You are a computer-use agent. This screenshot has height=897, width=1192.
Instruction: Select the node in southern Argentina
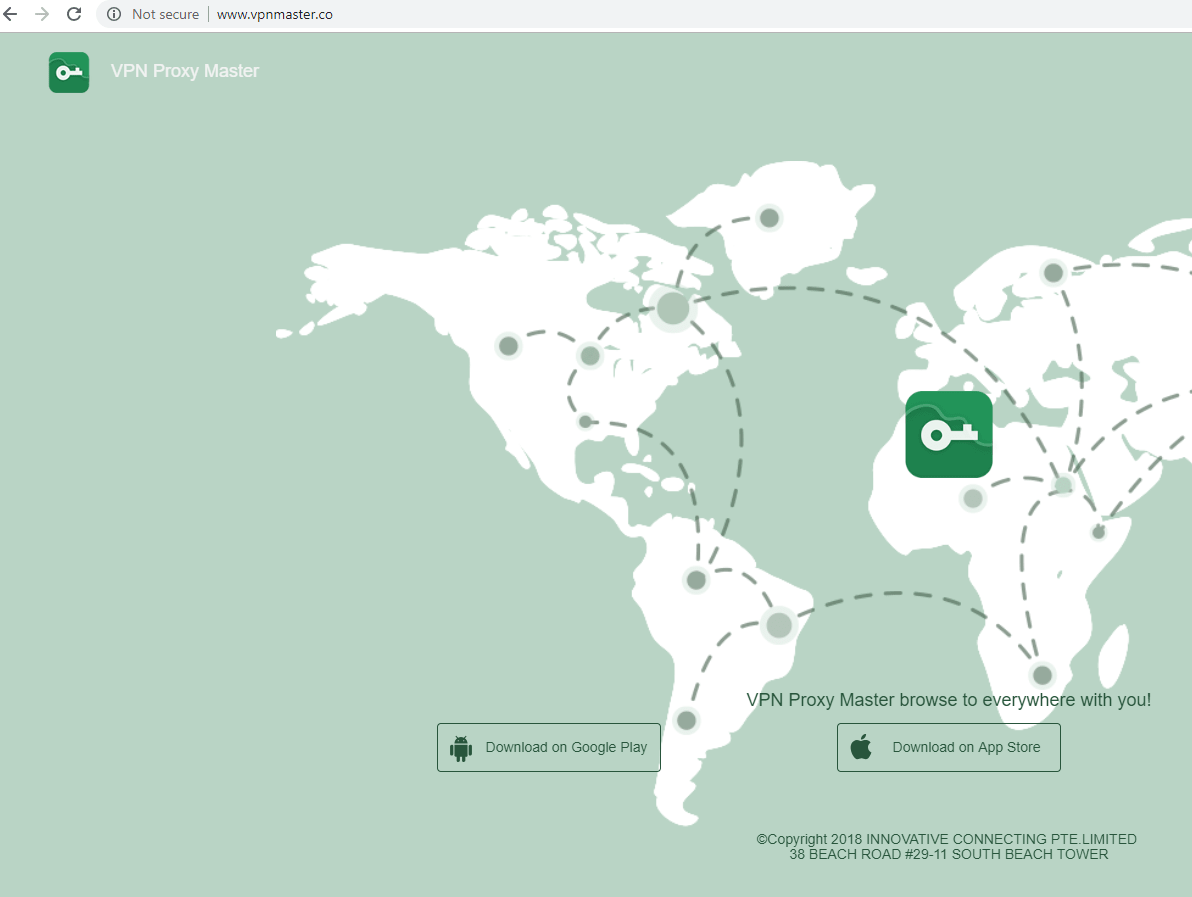[686, 719]
